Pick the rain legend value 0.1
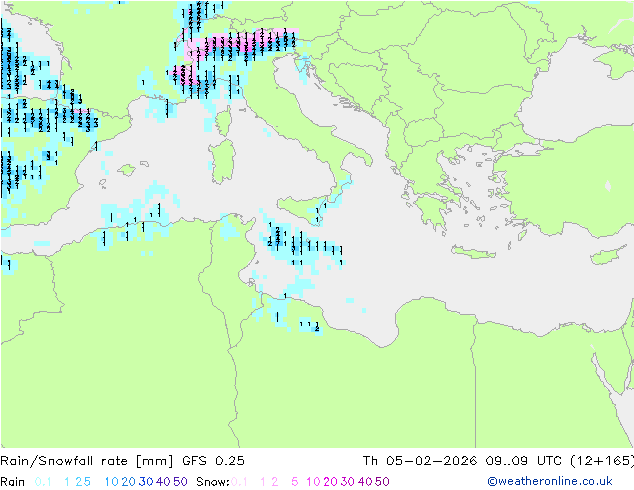The height and width of the screenshot is (490, 634). click(43, 482)
